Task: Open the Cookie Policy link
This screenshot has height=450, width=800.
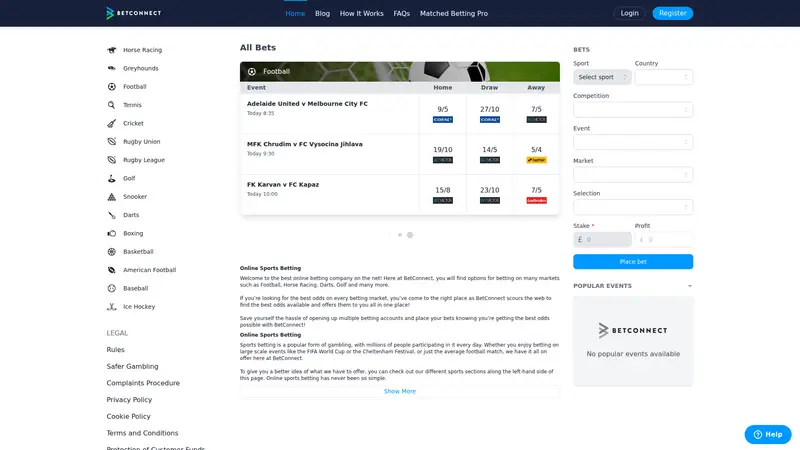Action: 129,417
